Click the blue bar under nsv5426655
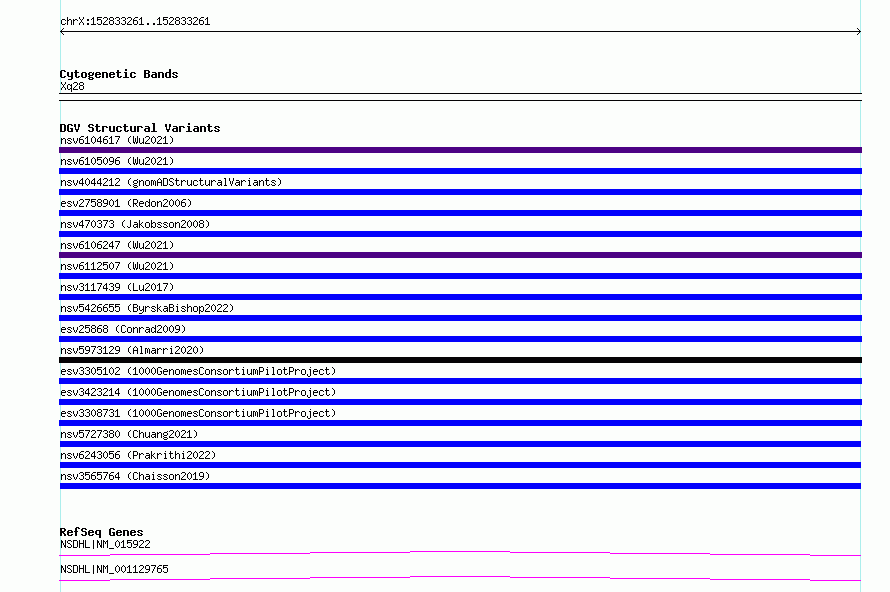Image resolution: width=890 pixels, height=592 pixels. (460, 318)
